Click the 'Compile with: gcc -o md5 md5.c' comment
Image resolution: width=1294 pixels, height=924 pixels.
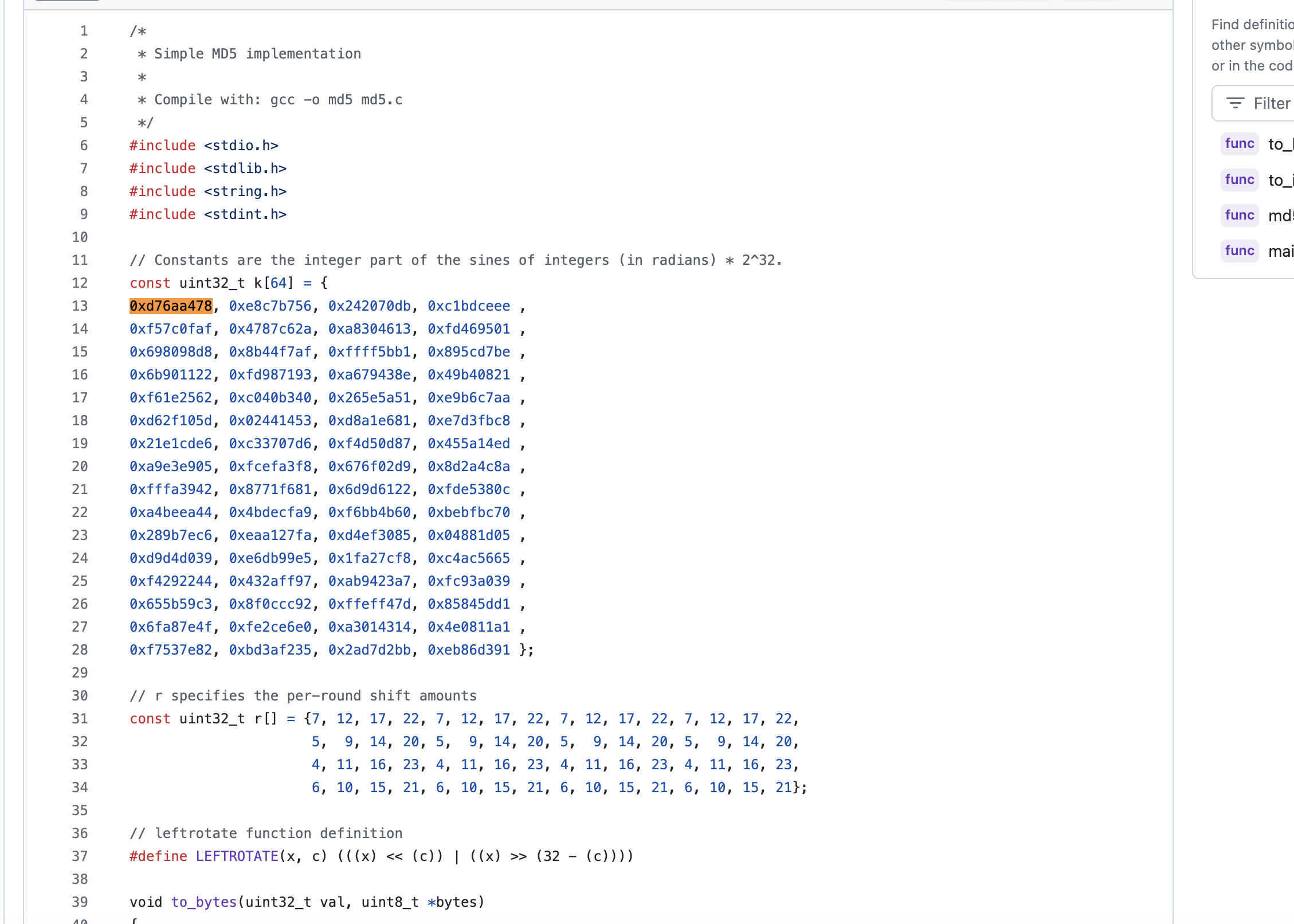pos(279,100)
